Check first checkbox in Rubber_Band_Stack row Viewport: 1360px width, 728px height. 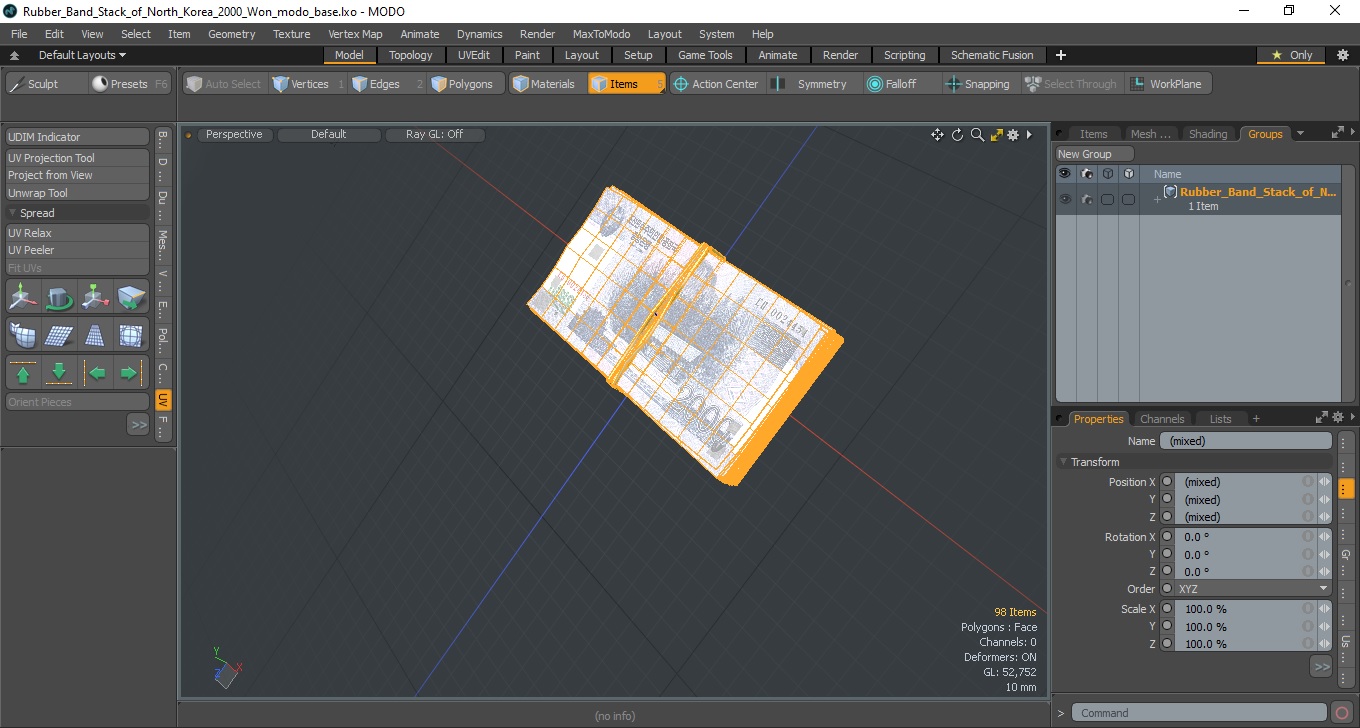[1107, 199]
